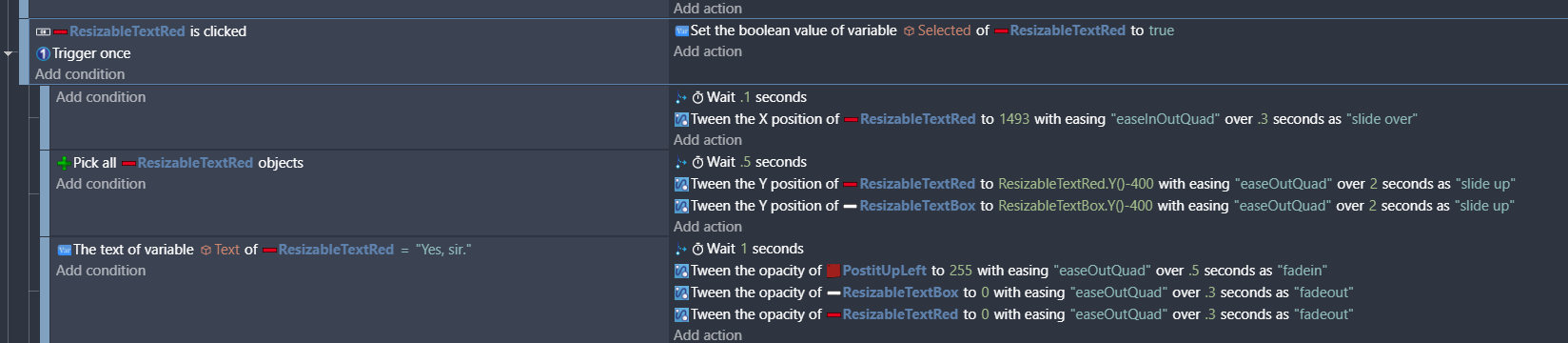Click the green Pick all plus icon
Screen dimensions: 1568x343
(x=64, y=163)
